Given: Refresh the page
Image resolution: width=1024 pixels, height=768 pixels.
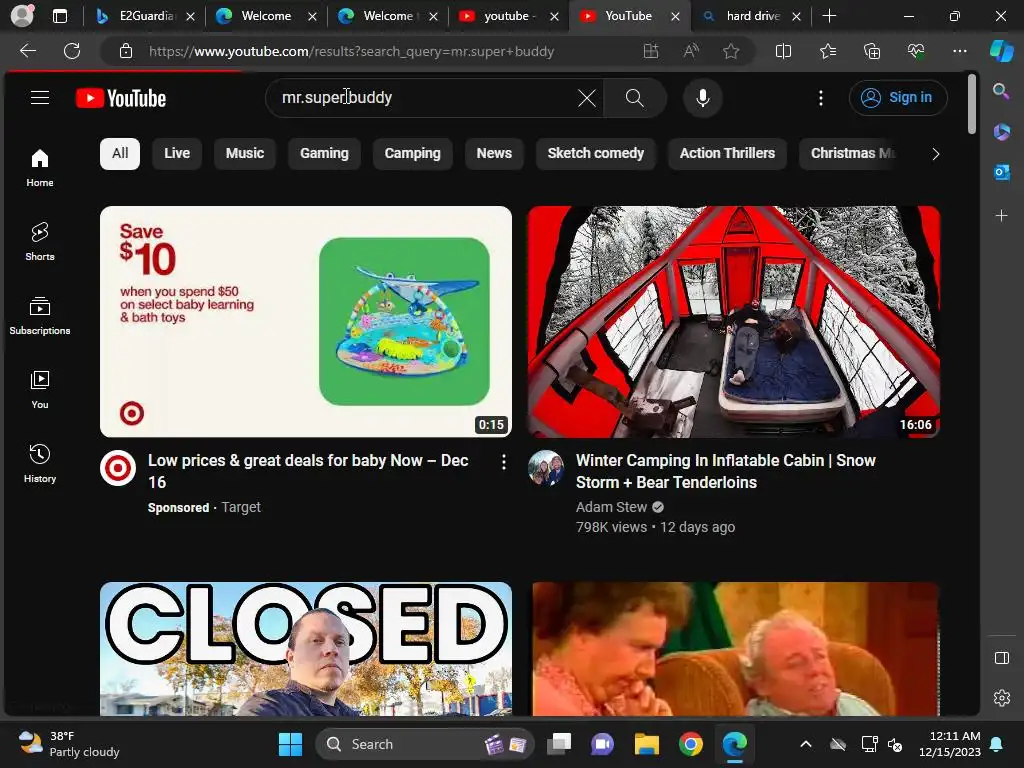Looking at the screenshot, I should pos(72,51).
